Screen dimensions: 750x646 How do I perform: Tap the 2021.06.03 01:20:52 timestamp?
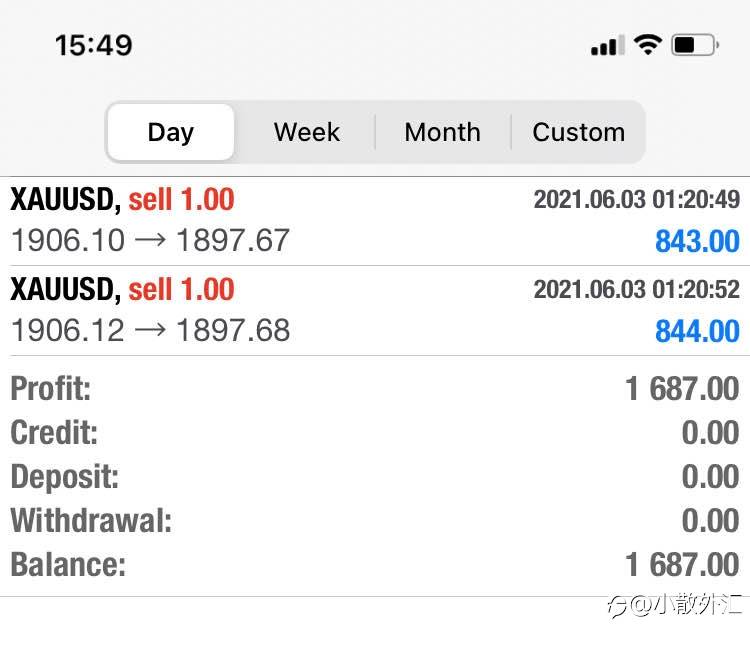click(x=636, y=290)
